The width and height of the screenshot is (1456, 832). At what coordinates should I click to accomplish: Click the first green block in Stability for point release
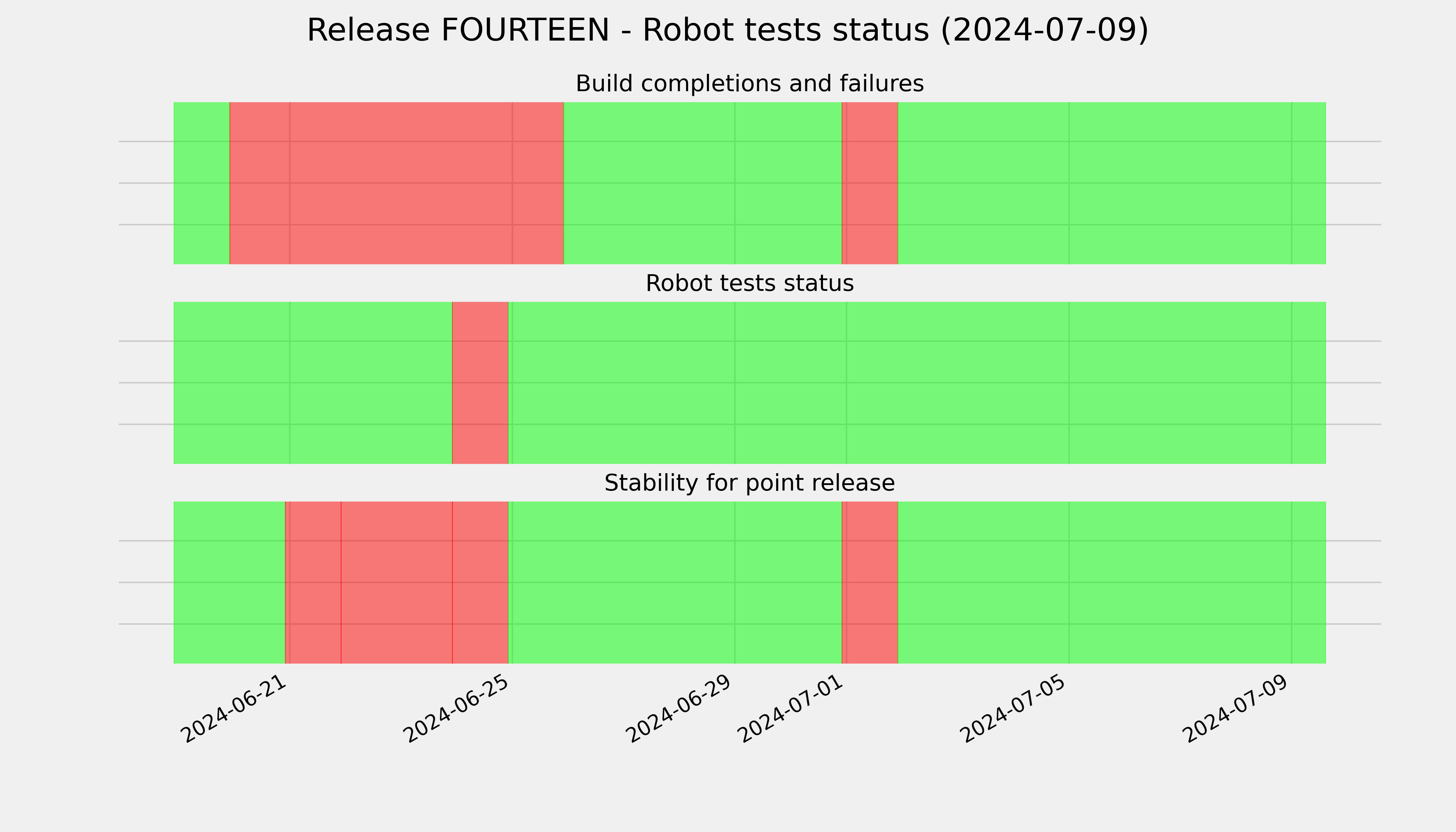tap(229, 582)
